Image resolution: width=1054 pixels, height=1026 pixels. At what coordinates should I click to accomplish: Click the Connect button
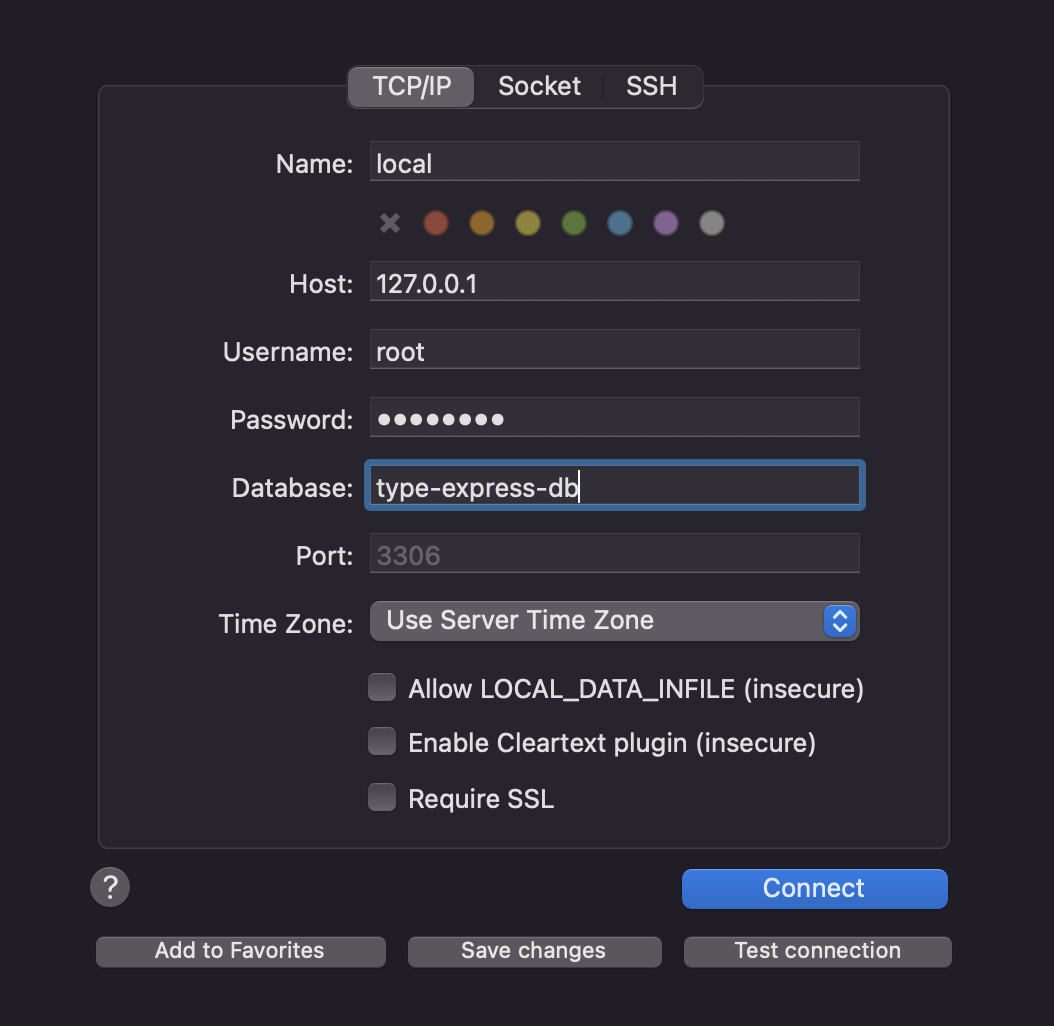(814, 888)
